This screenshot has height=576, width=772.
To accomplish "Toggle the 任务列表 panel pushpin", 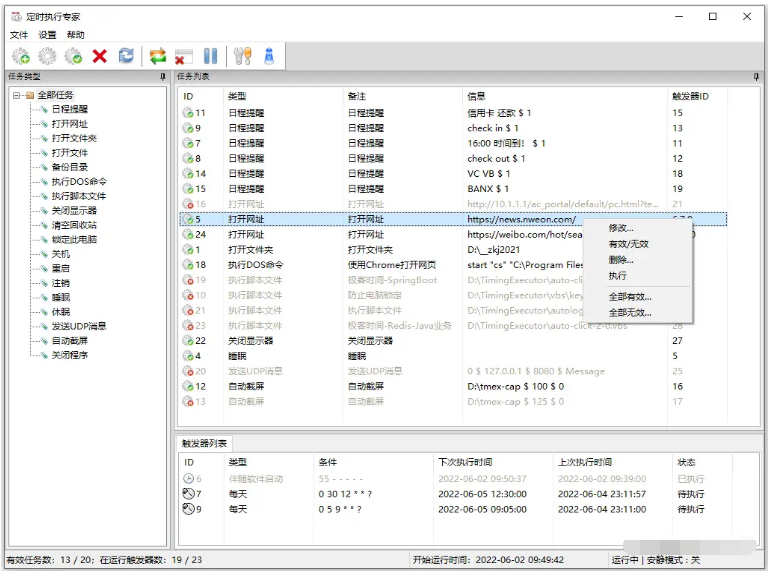I will (756, 77).
